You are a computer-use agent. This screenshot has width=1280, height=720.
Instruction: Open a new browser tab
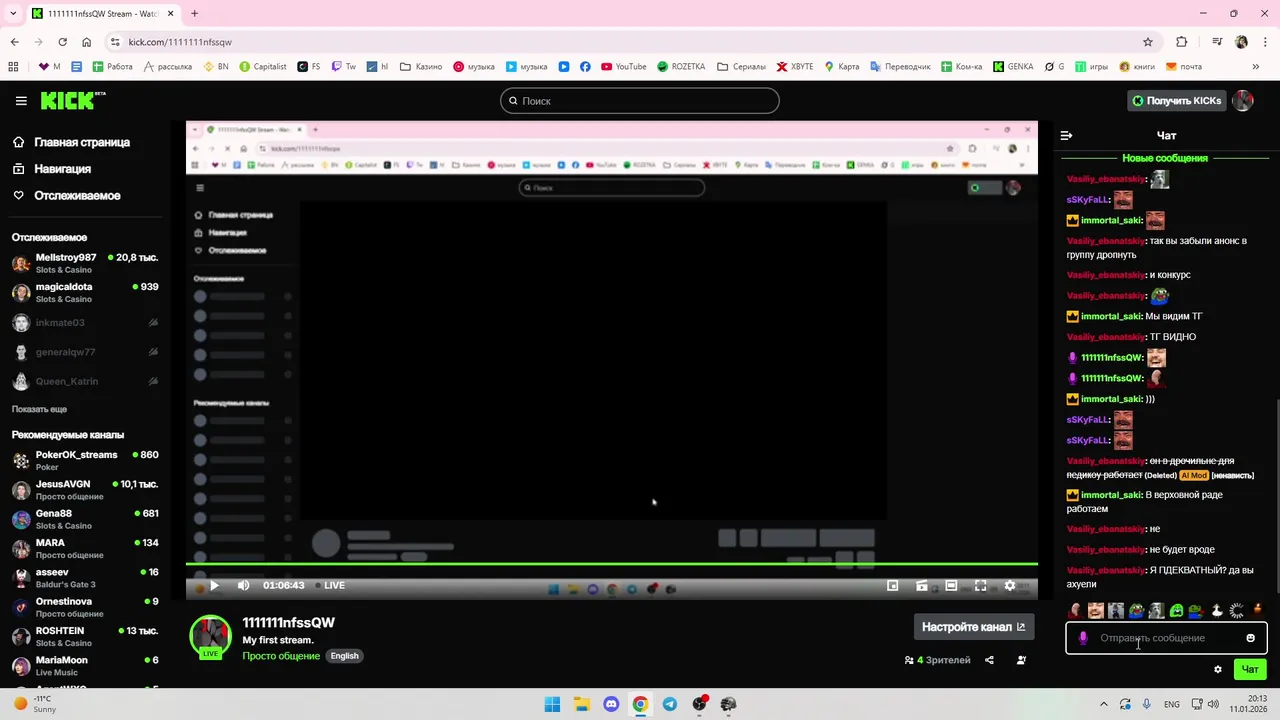coord(194,14)
